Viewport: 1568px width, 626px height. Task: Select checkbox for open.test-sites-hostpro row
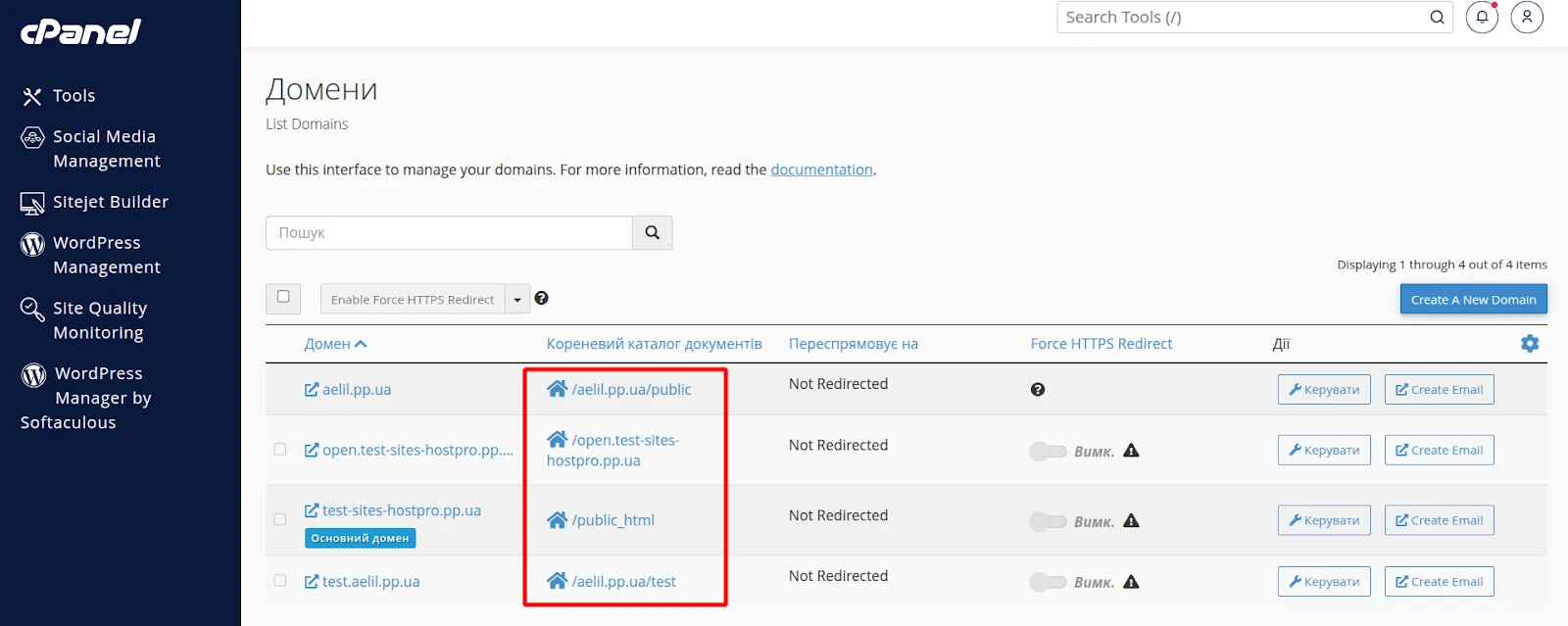(280, 450)
